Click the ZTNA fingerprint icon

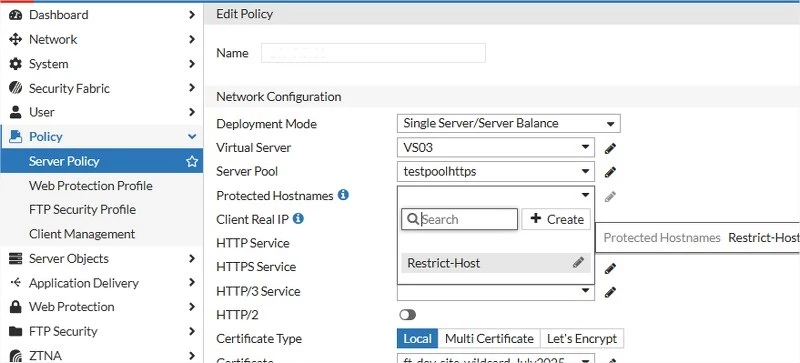[x=16, y=355]
